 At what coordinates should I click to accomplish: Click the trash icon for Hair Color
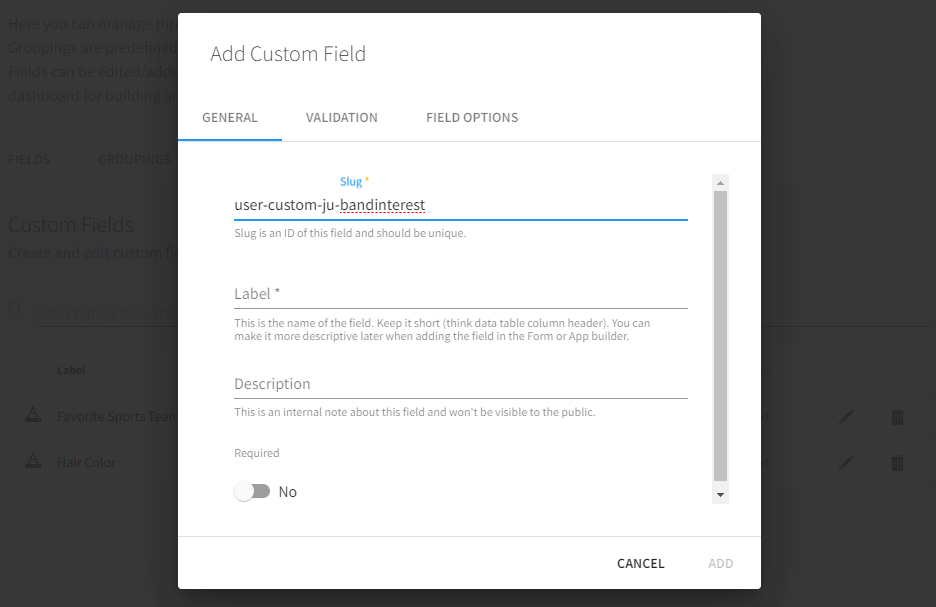pos(897,462)
